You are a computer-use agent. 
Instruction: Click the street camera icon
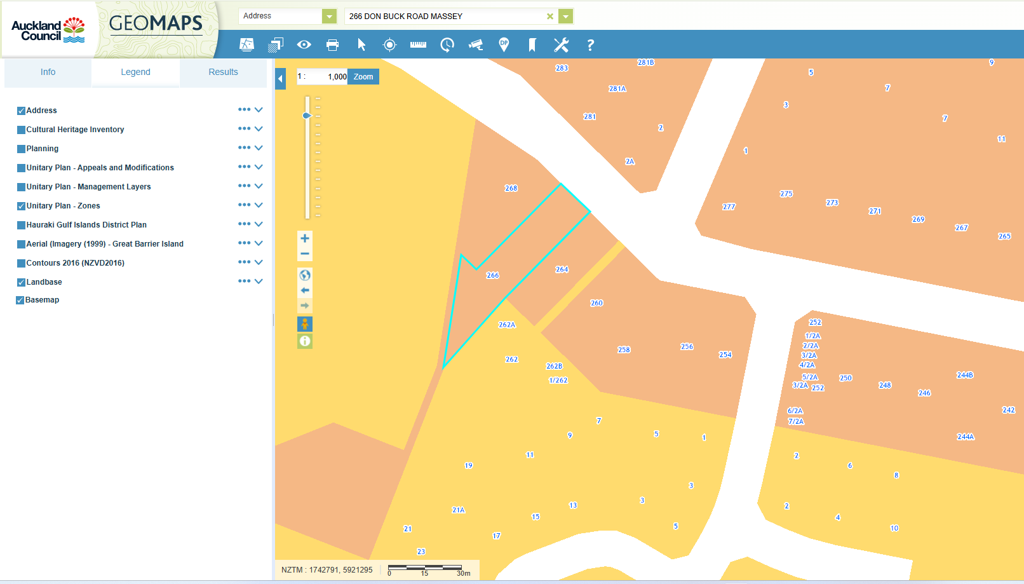475,45
